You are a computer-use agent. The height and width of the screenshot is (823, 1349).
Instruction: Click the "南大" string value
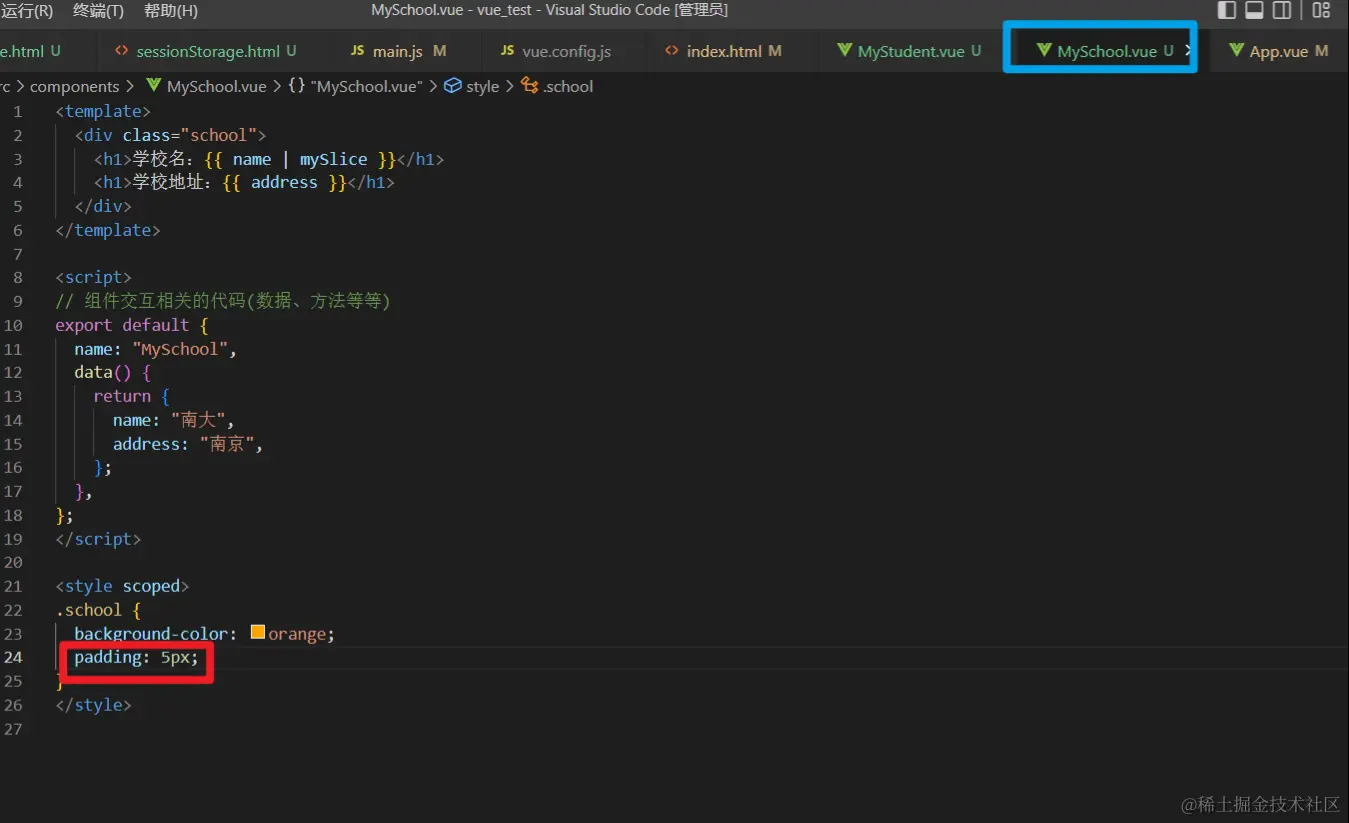point(199,420)
